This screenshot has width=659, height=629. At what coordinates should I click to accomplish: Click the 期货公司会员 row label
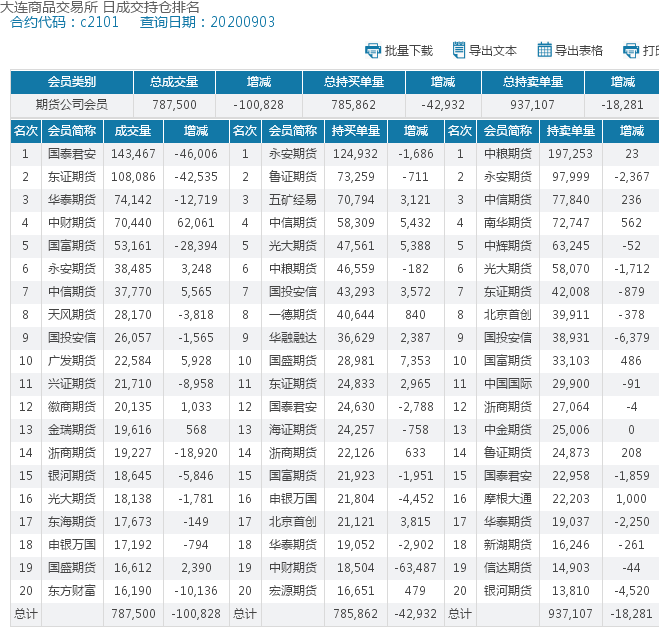tap(72, 105)
